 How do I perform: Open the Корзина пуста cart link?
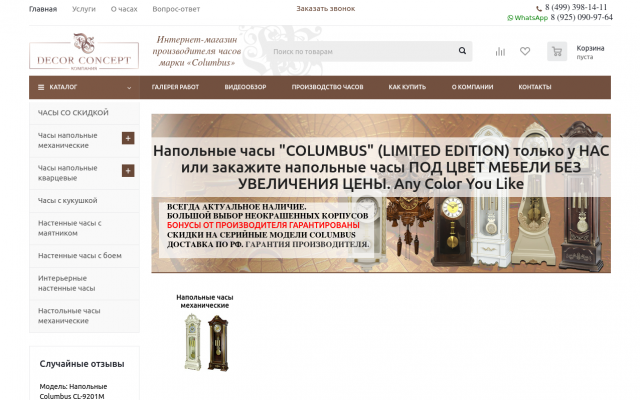[590, 52]
